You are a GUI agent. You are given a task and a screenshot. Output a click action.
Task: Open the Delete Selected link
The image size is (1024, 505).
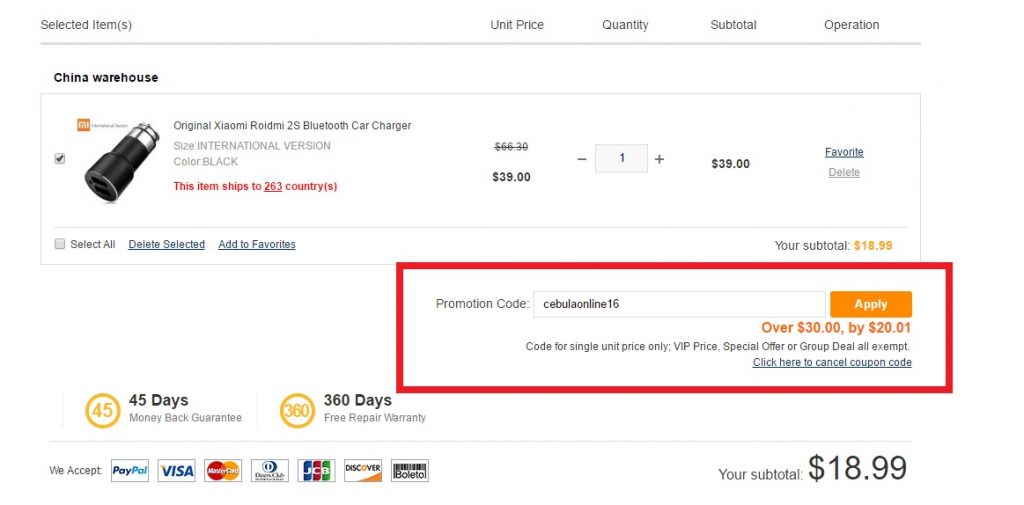167,244
